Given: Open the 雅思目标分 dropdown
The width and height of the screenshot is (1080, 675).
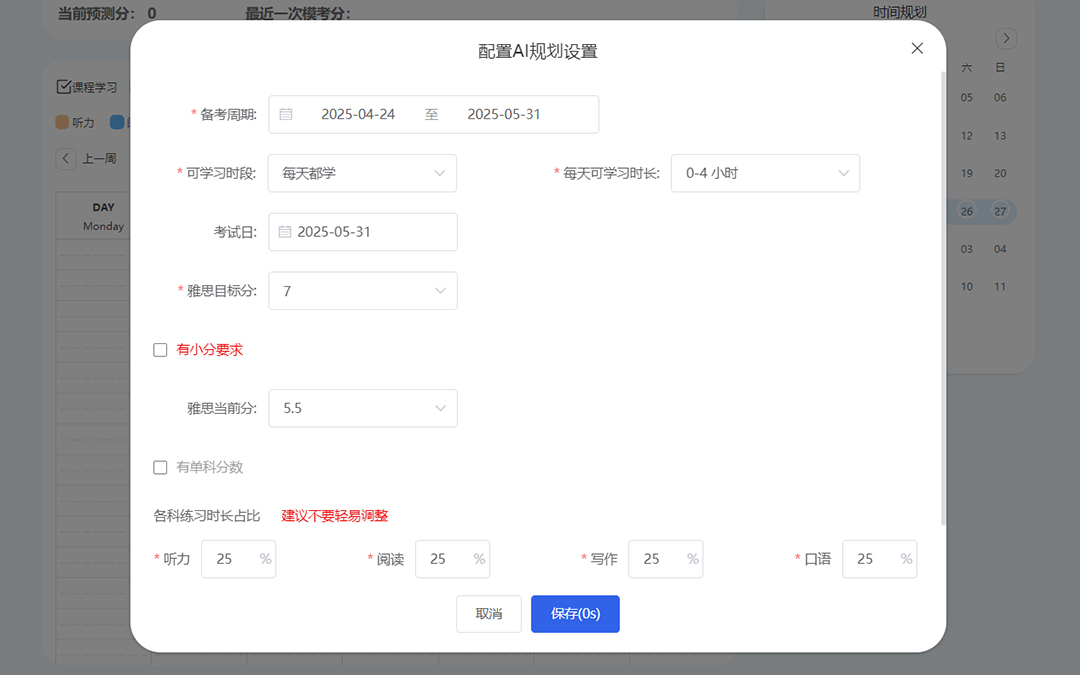Looking at the screenshot, I should pyautogui.click(x=362, y=291).
